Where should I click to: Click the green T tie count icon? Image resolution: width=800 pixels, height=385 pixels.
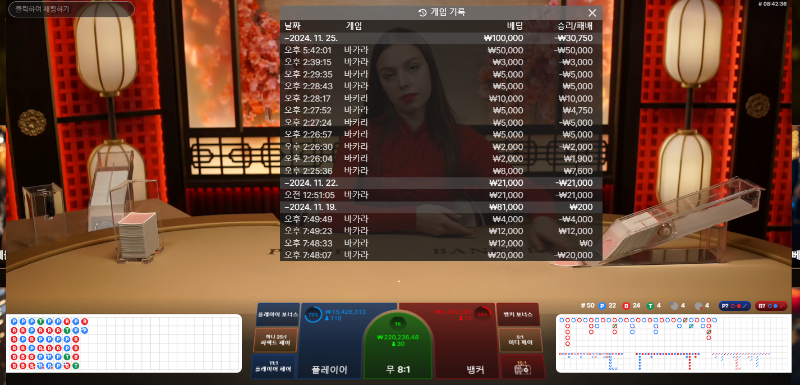(651, 306)
